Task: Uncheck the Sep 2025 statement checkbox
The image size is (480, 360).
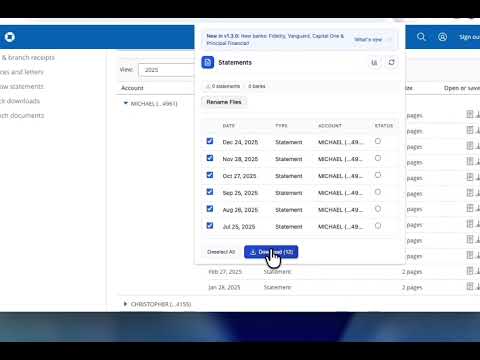Action: coord(210,192)
